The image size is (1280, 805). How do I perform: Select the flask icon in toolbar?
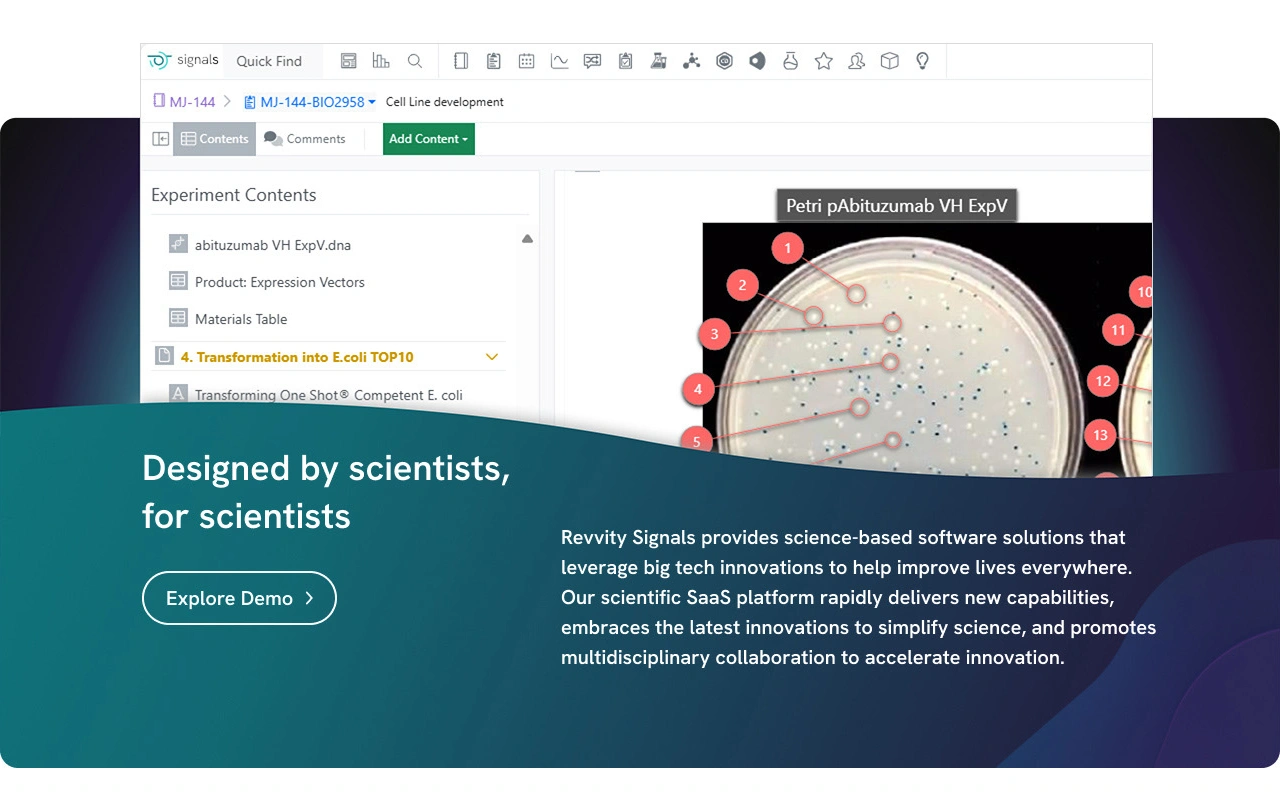click(790, 61)
